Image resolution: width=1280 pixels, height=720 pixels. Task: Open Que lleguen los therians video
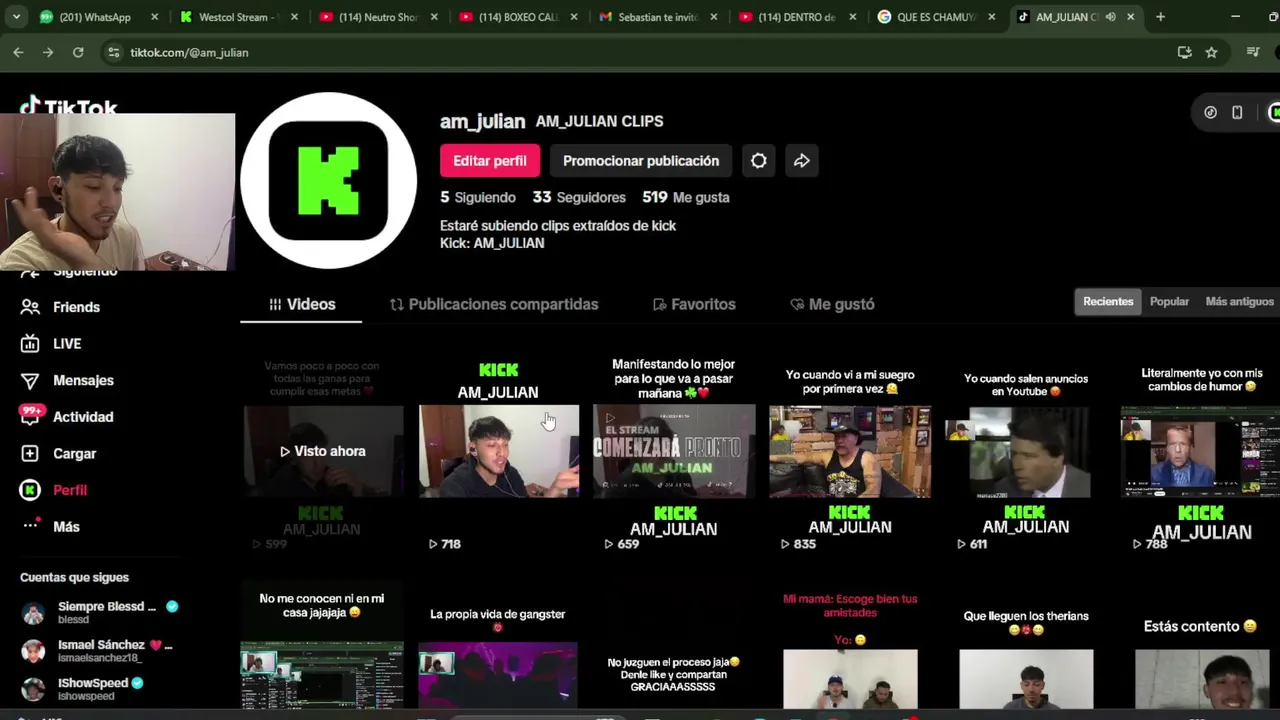[x=1025, y=646]
